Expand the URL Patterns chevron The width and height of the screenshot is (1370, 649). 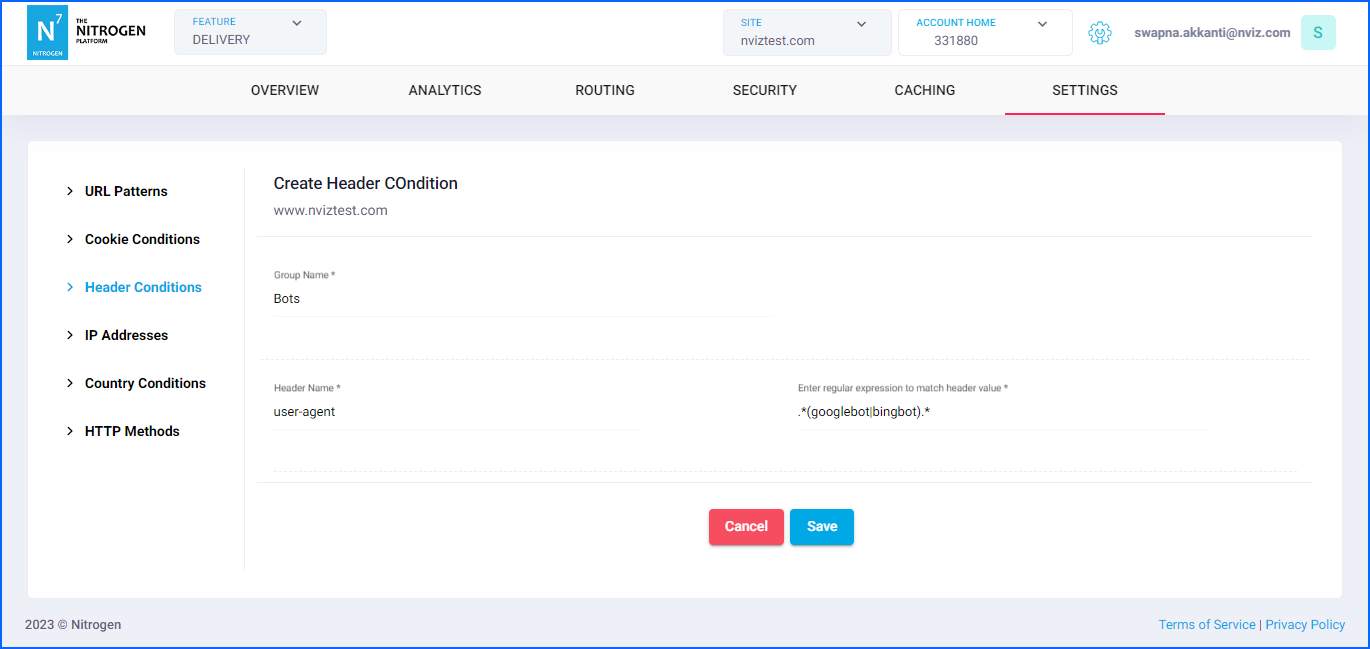(70, 191)
